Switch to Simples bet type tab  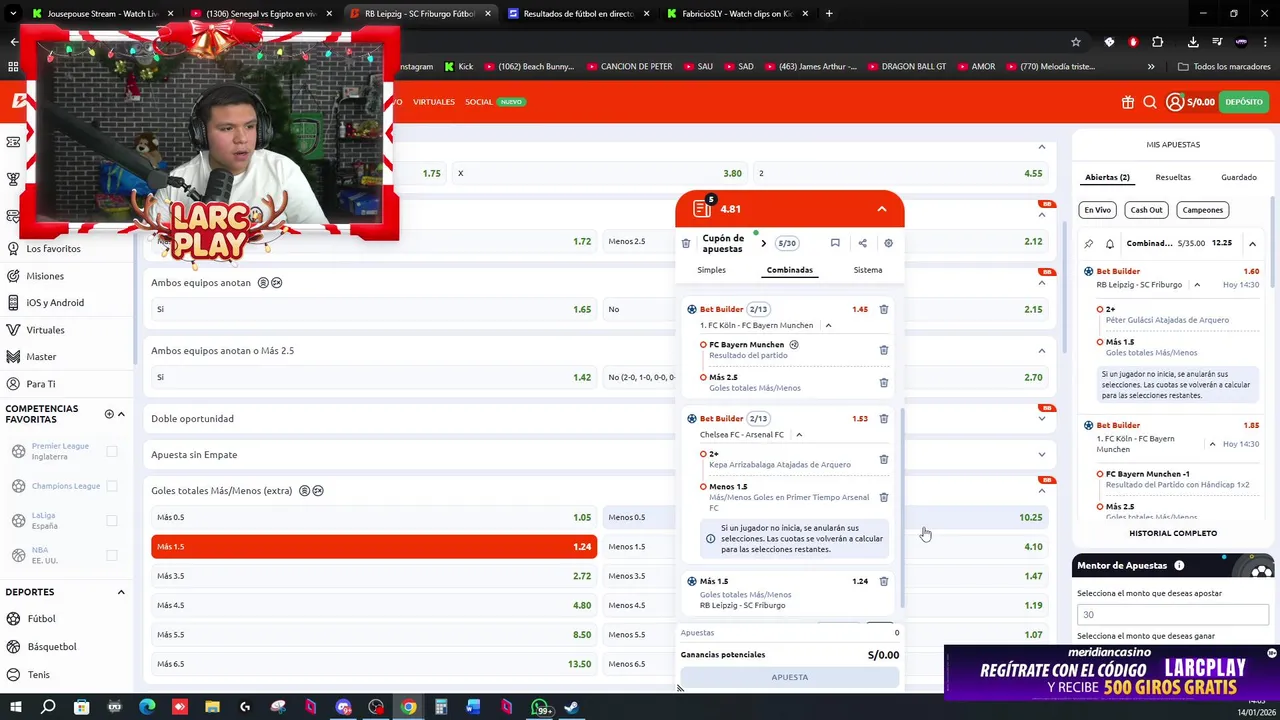click(x=712, y=270)
